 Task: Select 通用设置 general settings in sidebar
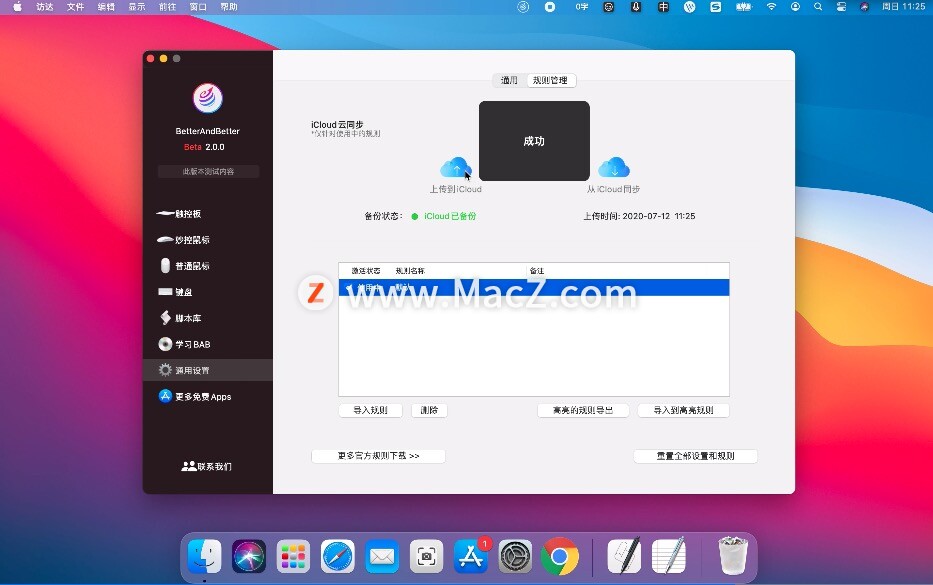point(208,370)
